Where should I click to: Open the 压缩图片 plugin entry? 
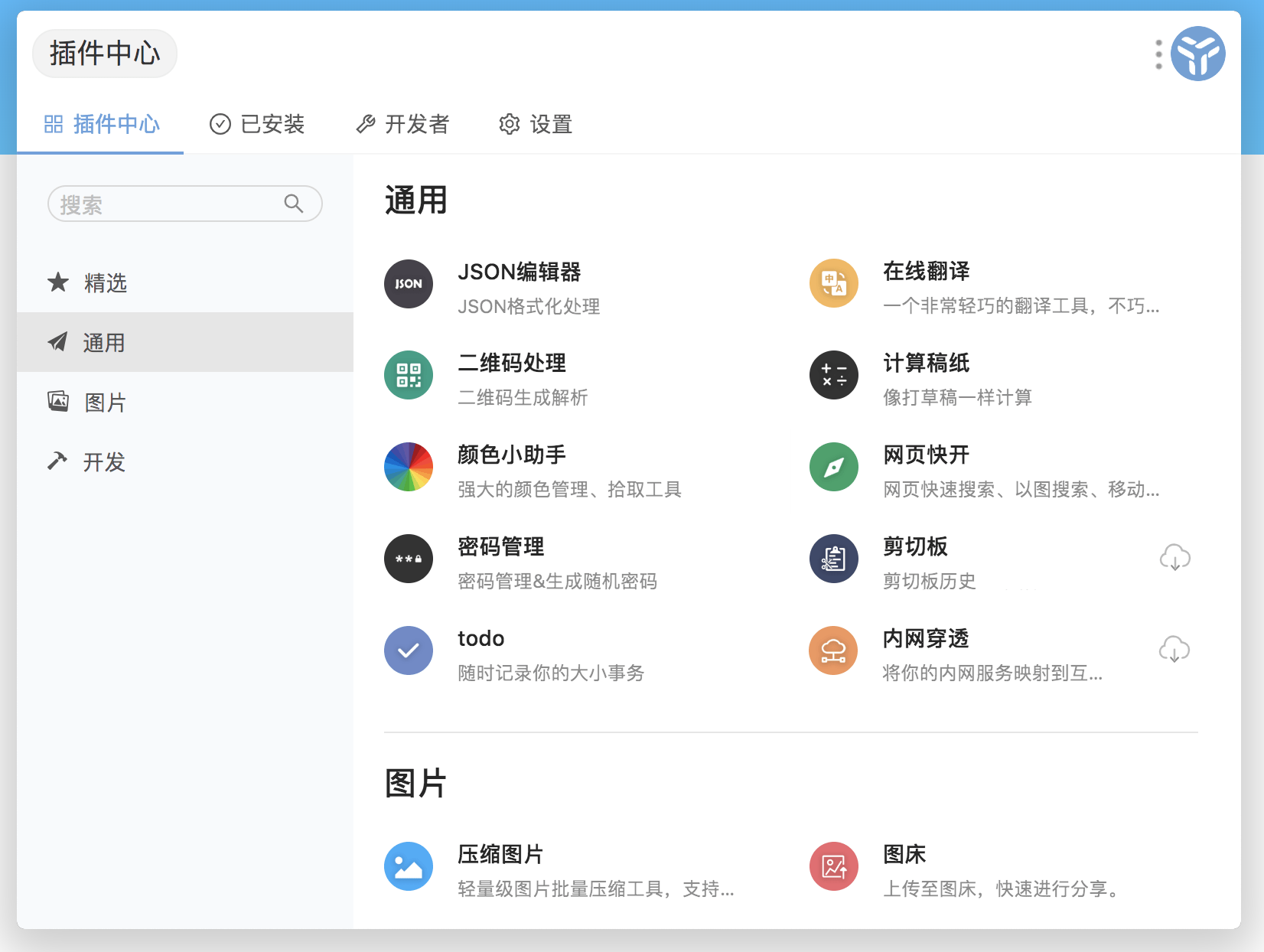pyautogui.click(x=500, y=854)
